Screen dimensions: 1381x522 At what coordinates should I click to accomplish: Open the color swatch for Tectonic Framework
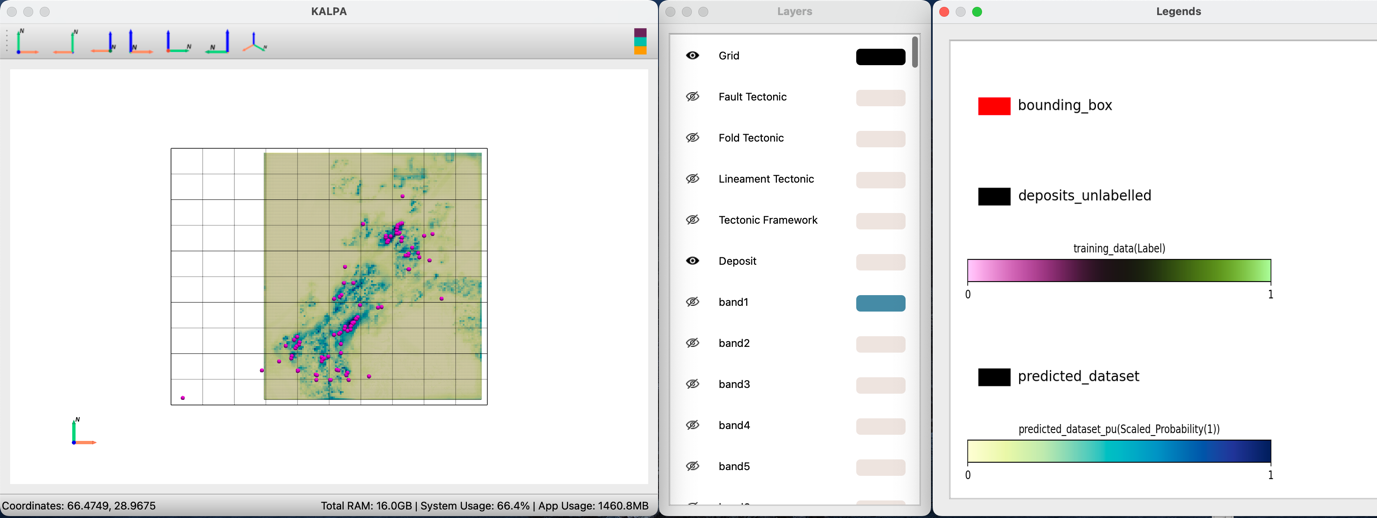tap(882, 221)
